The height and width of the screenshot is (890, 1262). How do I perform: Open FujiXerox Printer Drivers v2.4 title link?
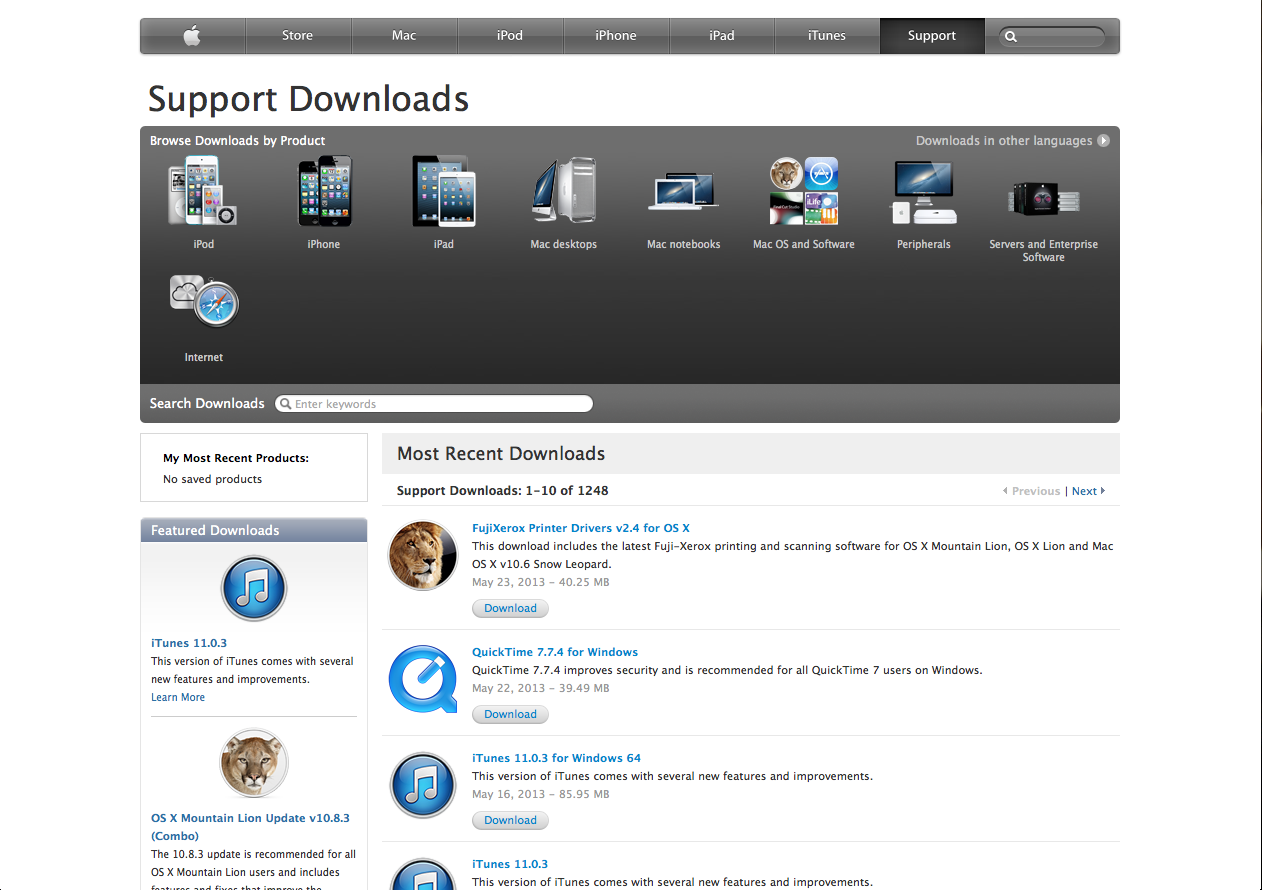coord(581,528)
